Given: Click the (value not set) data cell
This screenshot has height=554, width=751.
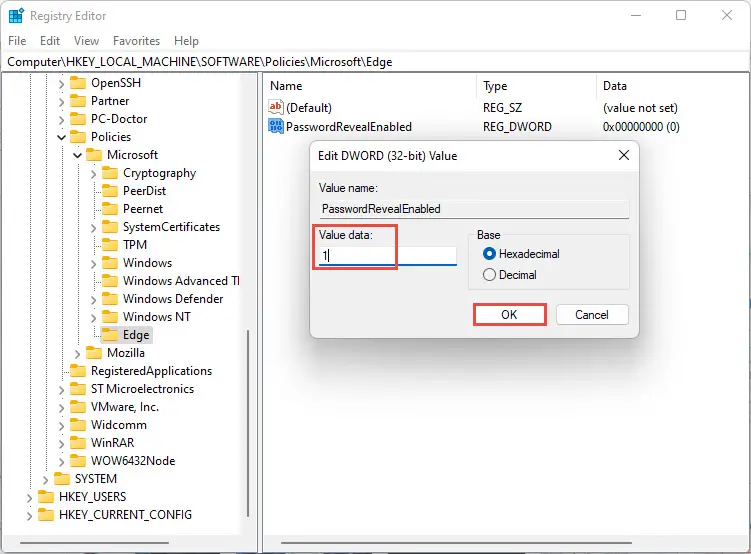Looking at the screenshot, I should 640,108.
